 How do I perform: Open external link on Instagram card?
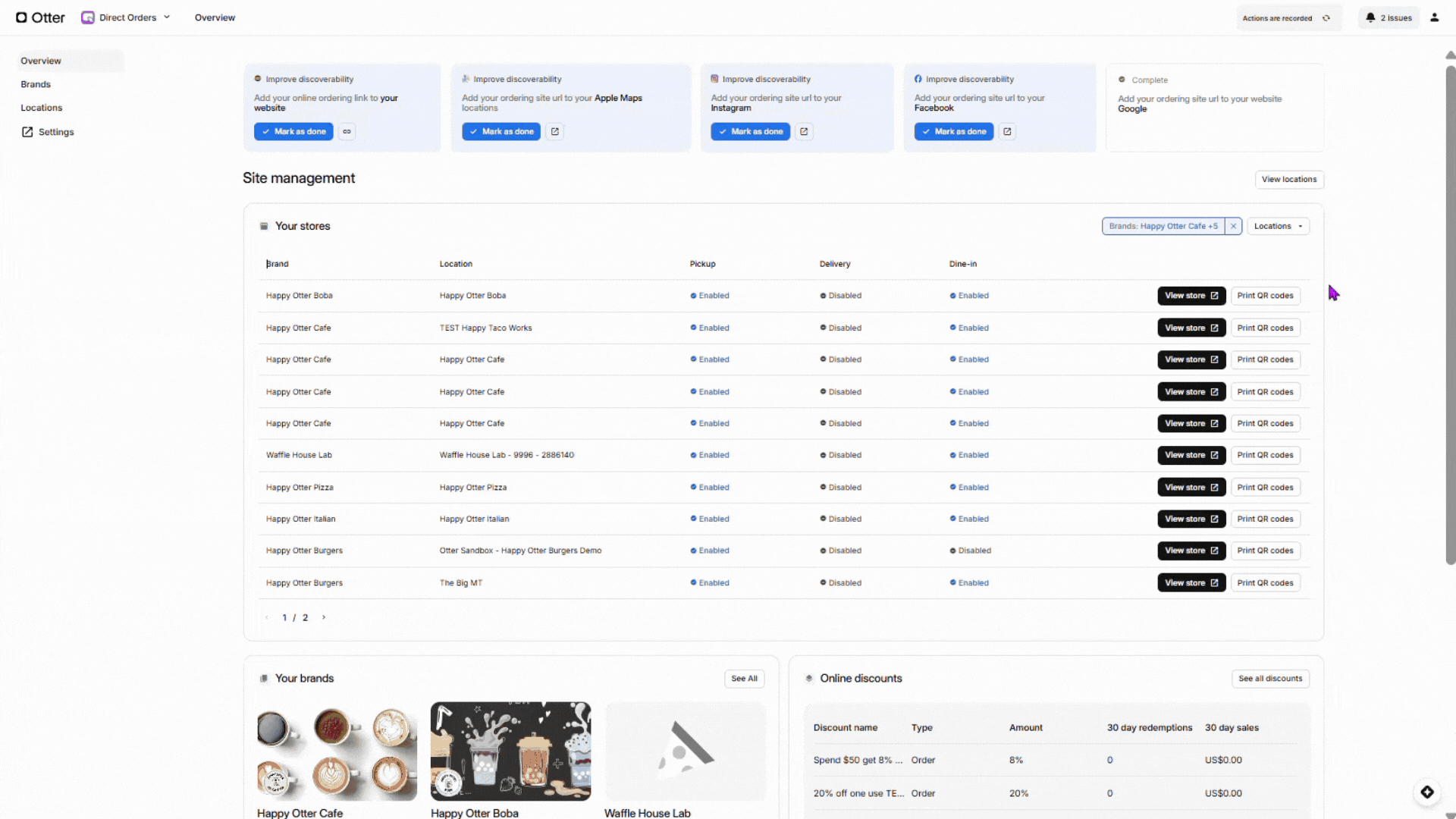pos(804,132)
